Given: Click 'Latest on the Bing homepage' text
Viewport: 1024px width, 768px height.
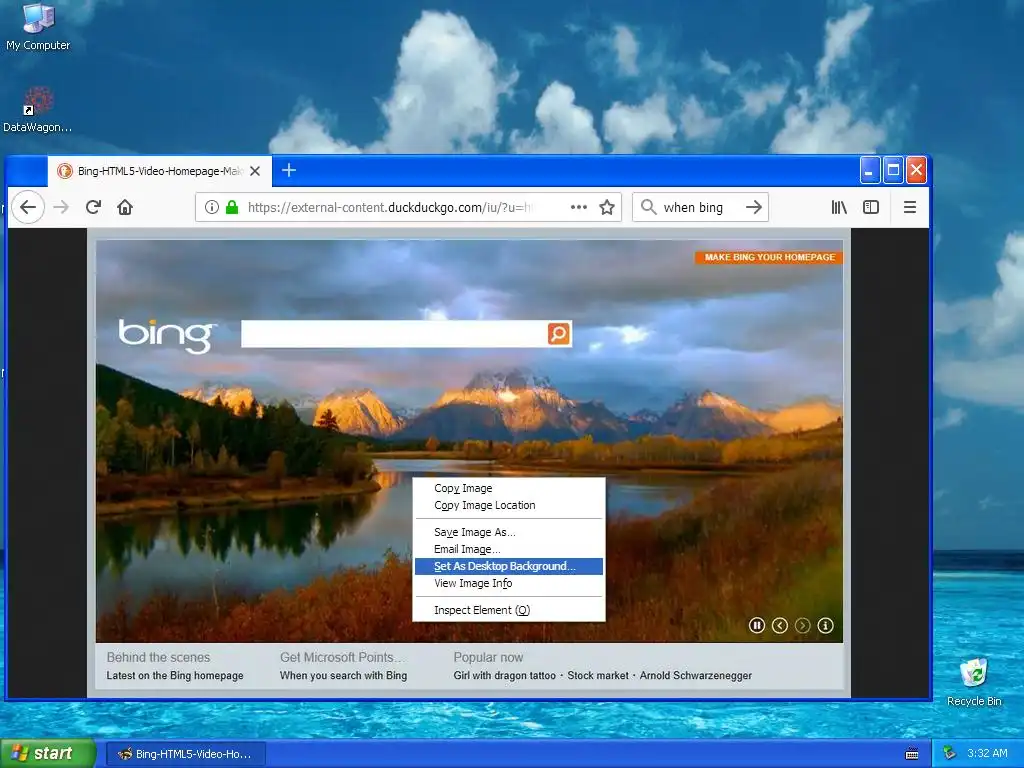Looking at the screenshot, I should coord(175,675).
